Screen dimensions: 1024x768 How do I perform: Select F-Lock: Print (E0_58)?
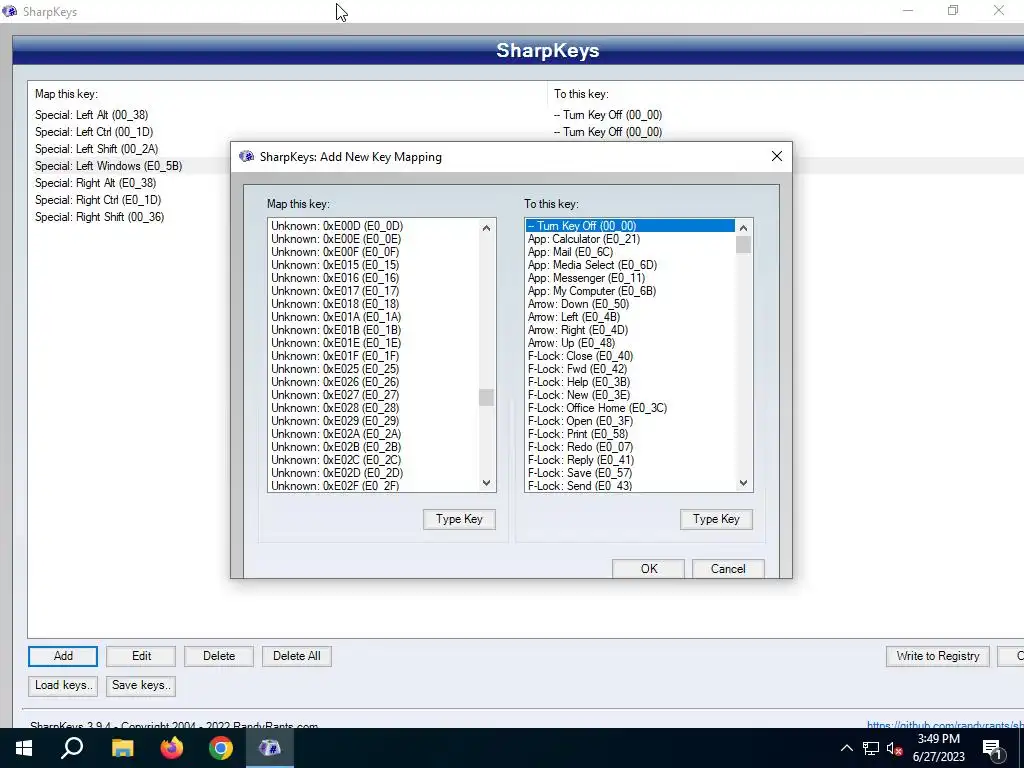point(630,434)
